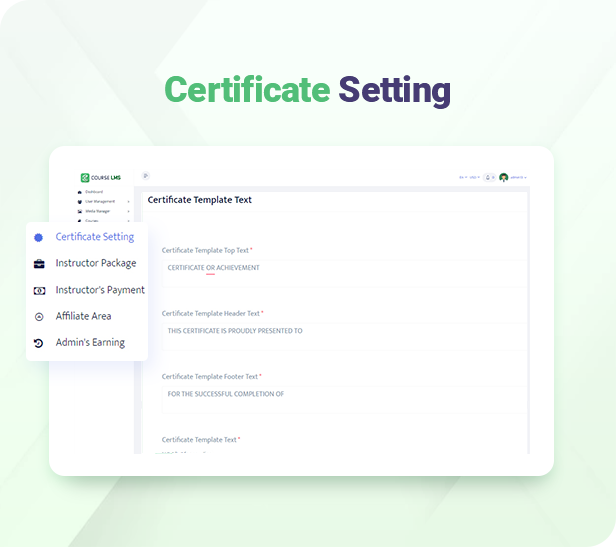
Task: Go to Admin's Earning page
Action: 90,343
